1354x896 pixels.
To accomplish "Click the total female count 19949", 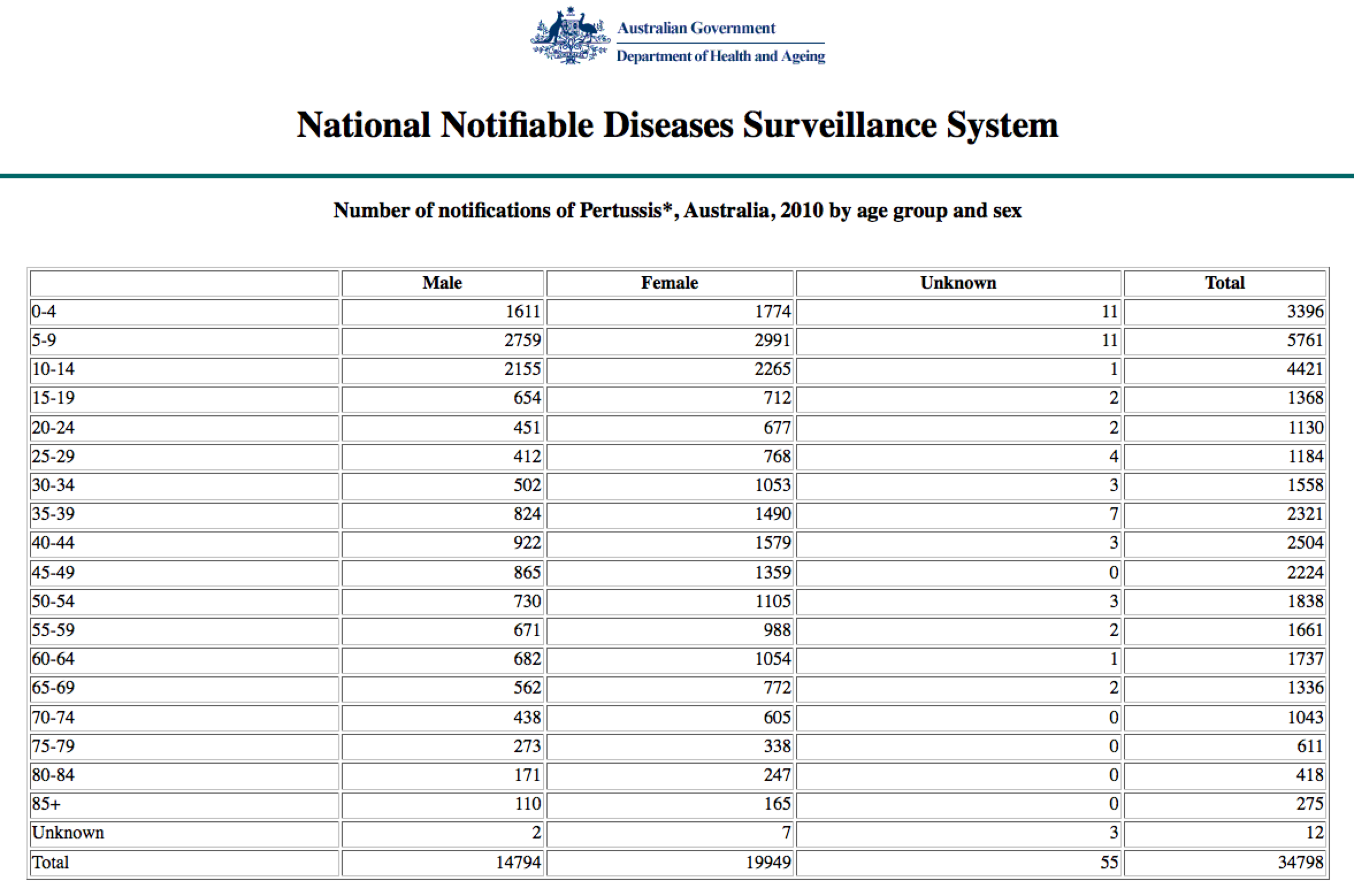I will click(768, 863).
